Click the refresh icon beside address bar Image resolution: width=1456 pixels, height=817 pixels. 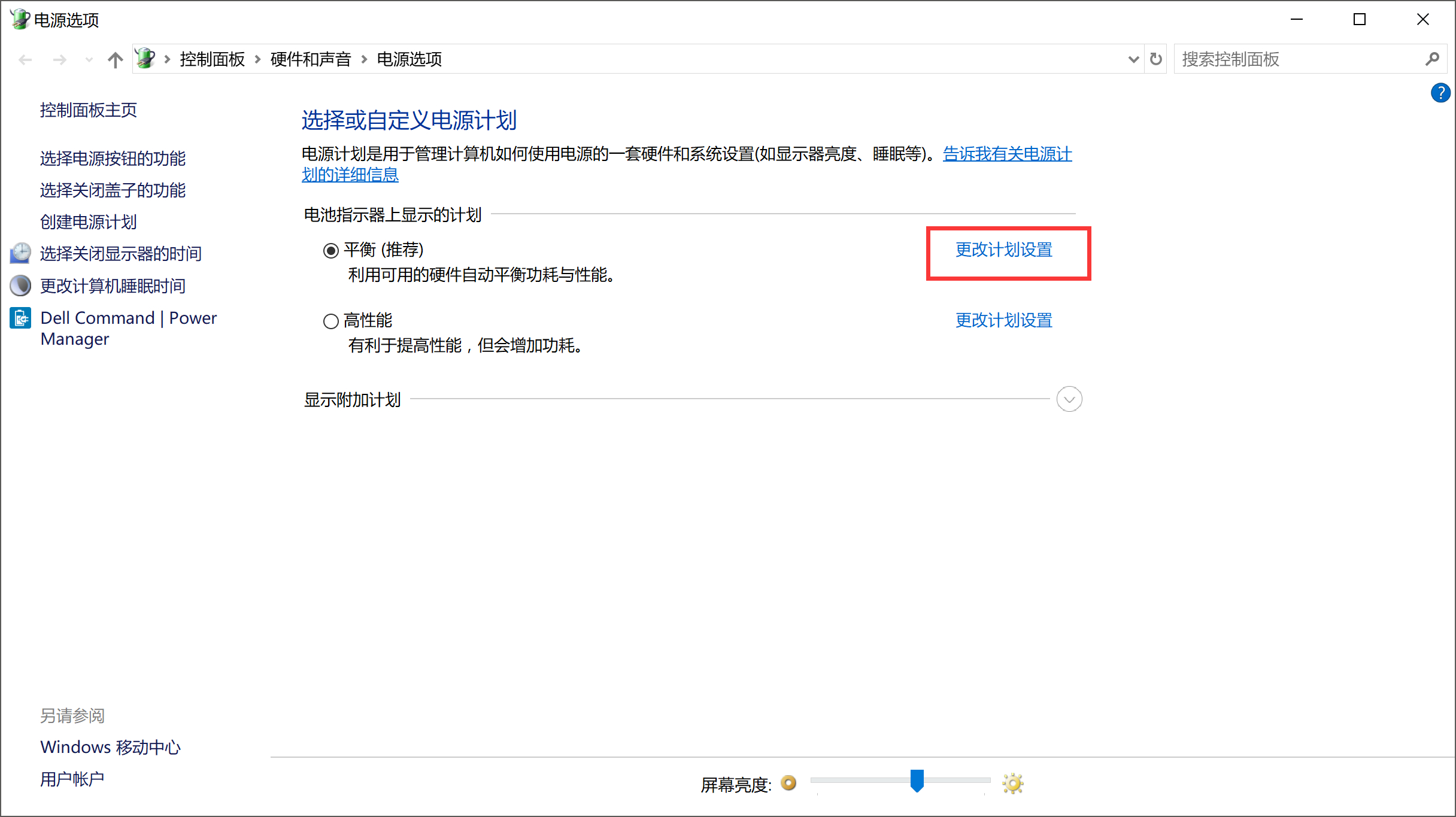click(1156, 59)
